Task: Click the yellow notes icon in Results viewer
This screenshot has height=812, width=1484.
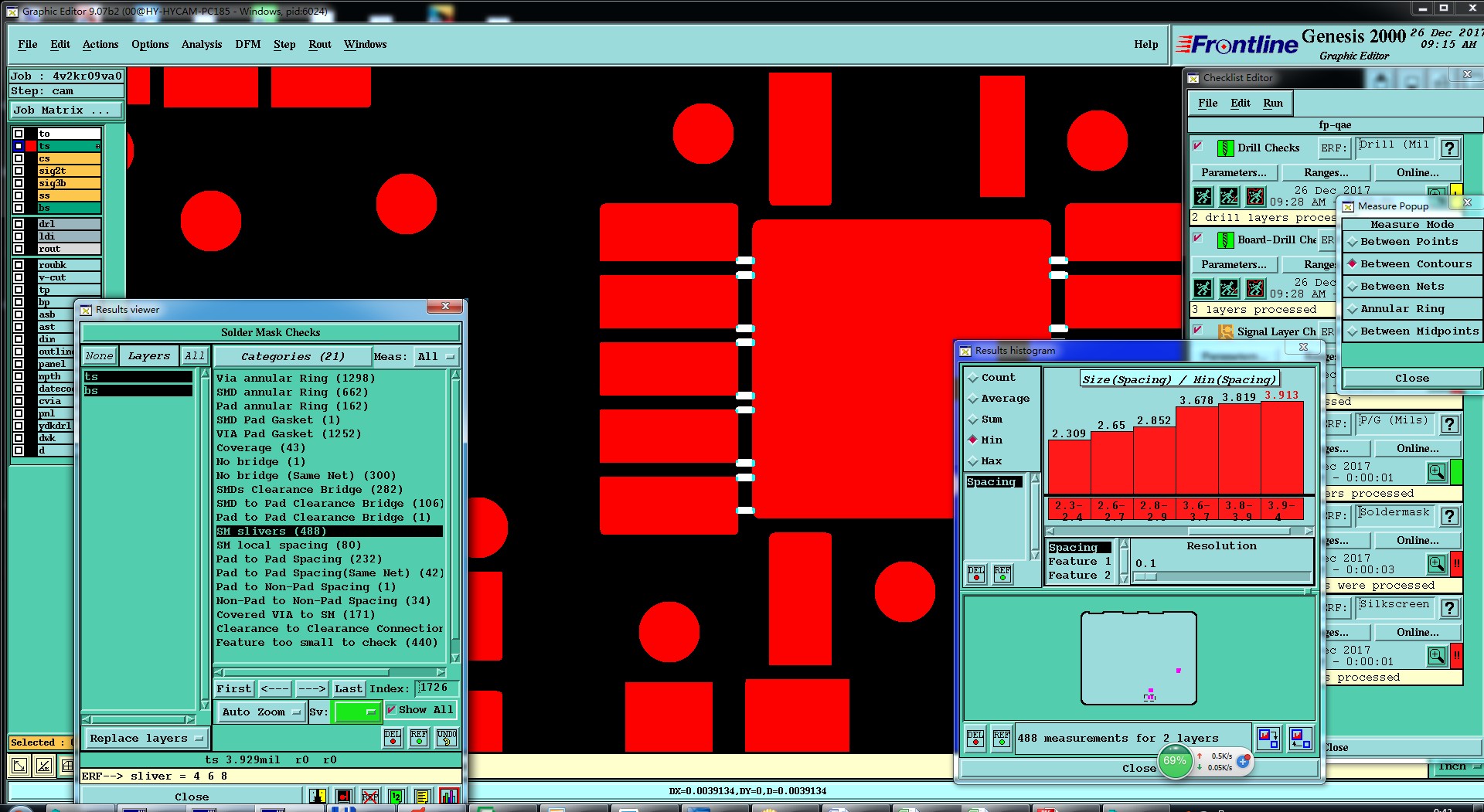Action: (x=422, y=797)
